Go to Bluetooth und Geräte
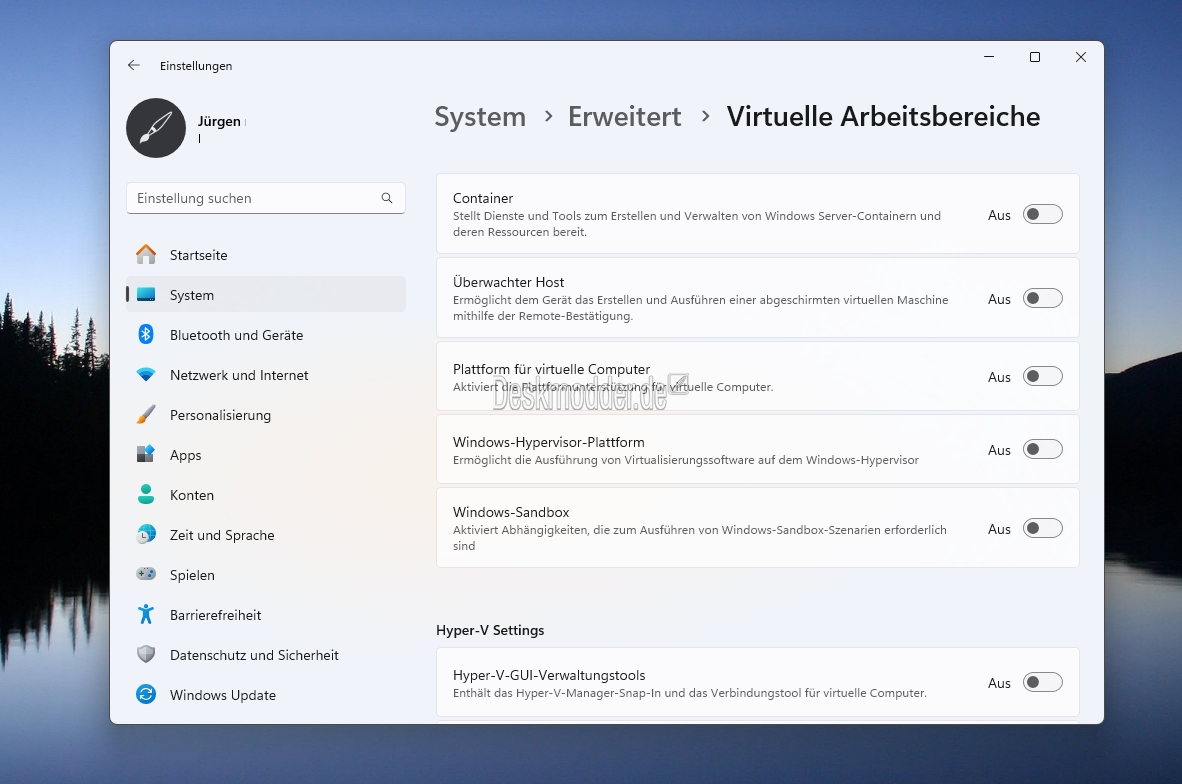Image resolution: width=1182 pixels, height=784 pixels. (266, 335)
